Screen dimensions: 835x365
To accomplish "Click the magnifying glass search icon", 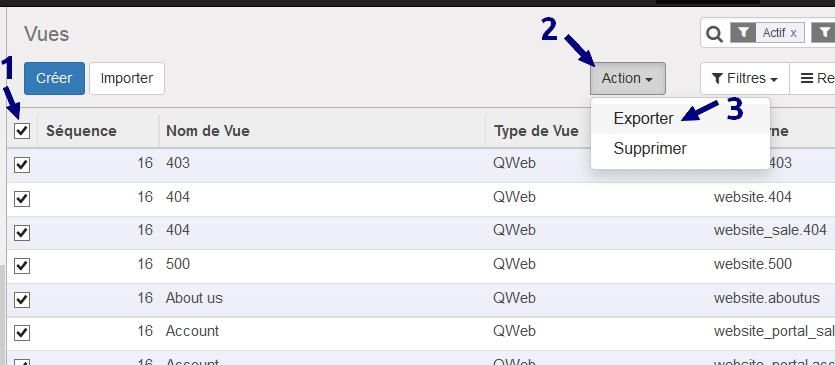I will [x=714, y=34].
